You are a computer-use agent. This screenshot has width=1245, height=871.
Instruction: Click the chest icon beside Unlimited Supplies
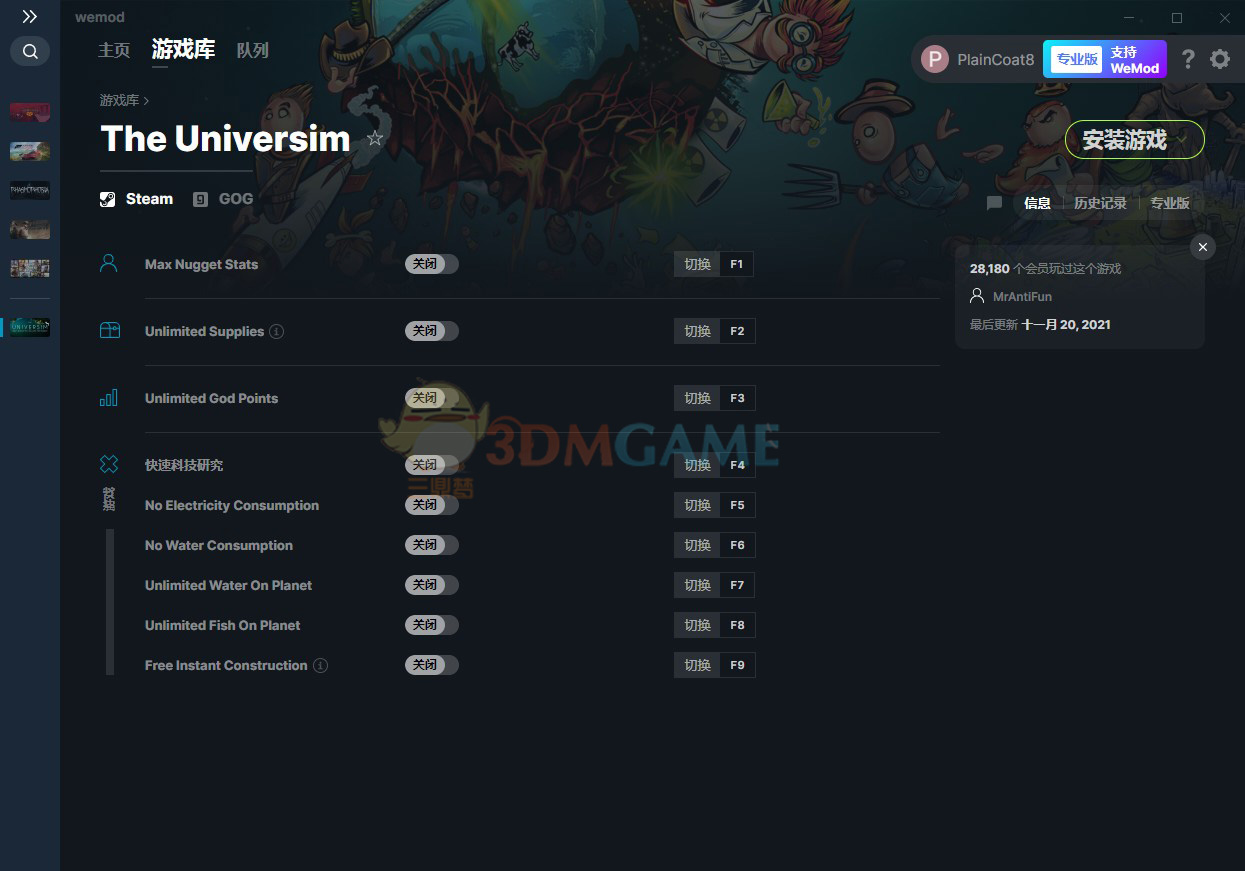point(109,330)
